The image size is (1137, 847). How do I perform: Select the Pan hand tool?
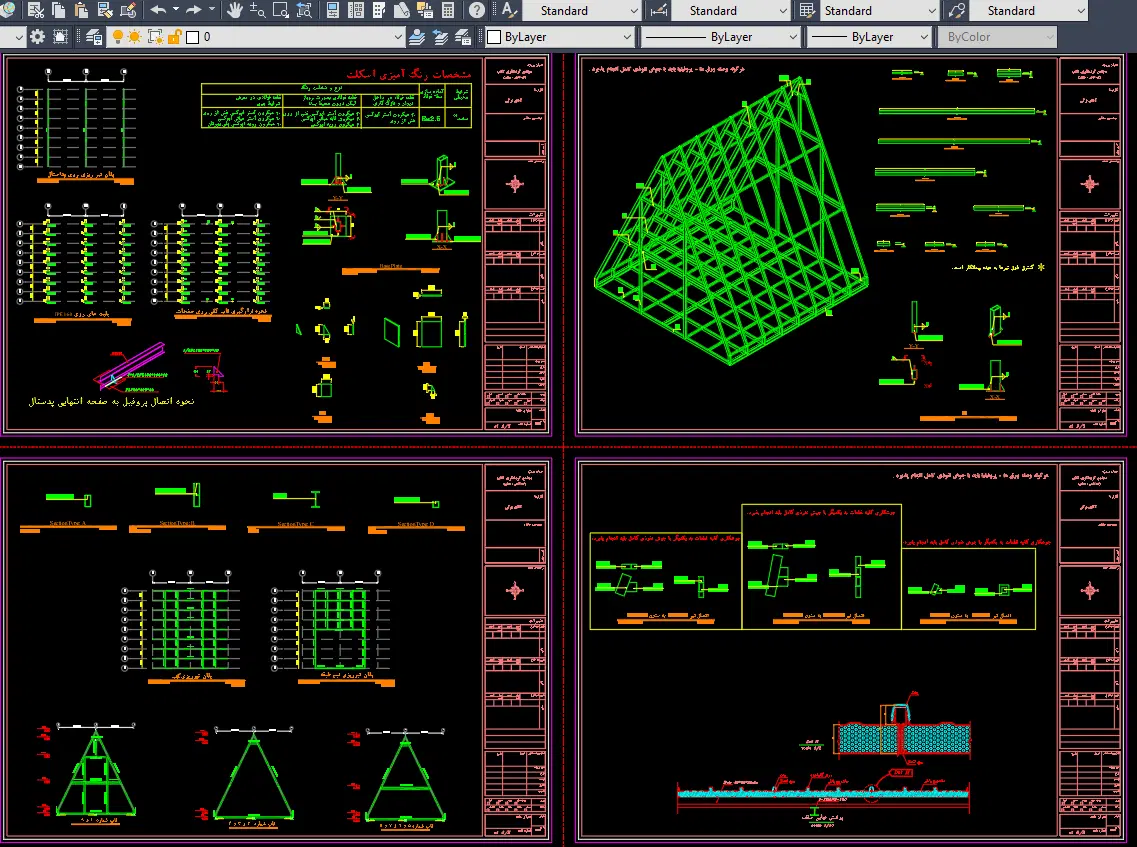click(x=234, y=10)
